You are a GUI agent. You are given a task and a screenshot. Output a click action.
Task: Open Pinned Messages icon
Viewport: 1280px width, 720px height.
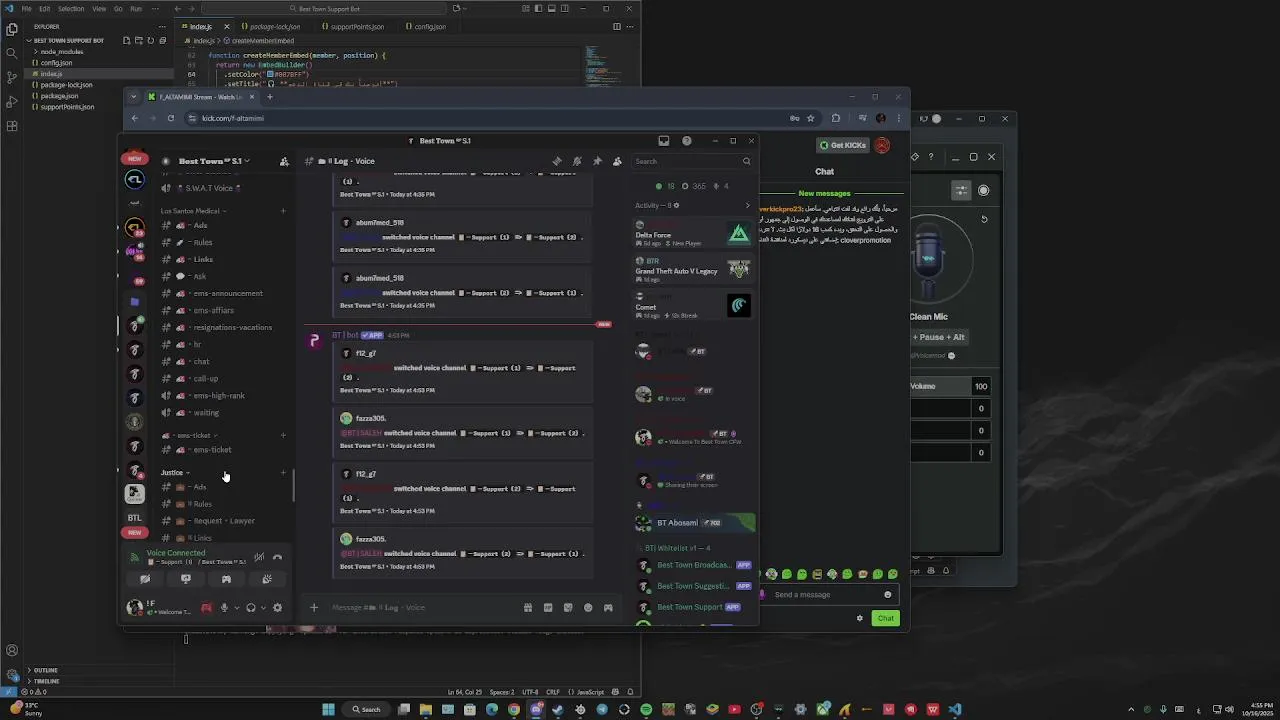[597, 161]
